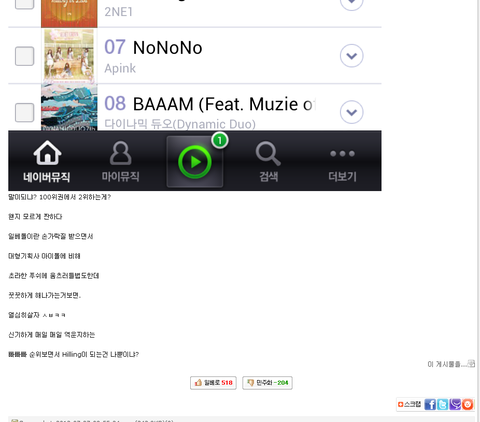Expand options for BAAAM track
480x422 pixels.
[x=352, y=112]
